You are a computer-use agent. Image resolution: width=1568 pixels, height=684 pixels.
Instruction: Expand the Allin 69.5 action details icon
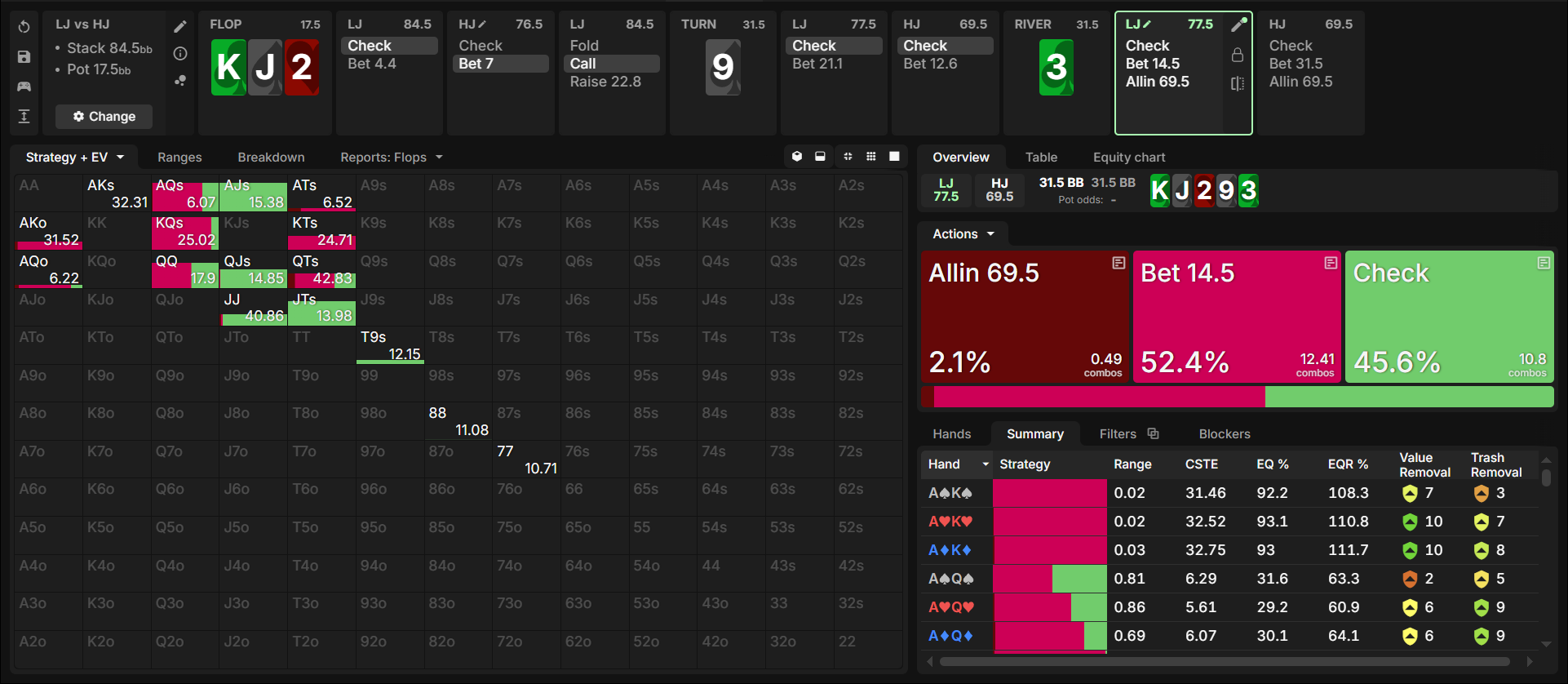click(x=1118, y=263)
